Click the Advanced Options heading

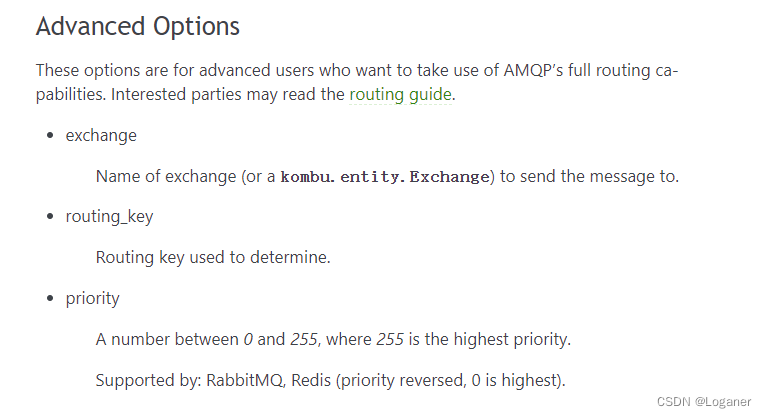pyautogui.click(x=138, y=26)
